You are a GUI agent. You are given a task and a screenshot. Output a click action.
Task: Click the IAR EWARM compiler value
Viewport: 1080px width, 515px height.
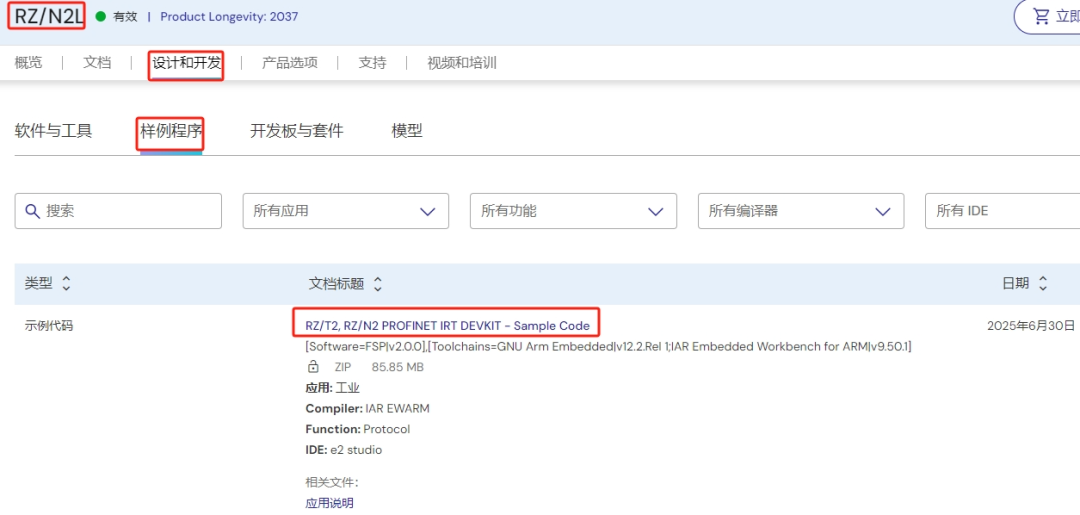point(397,408)
